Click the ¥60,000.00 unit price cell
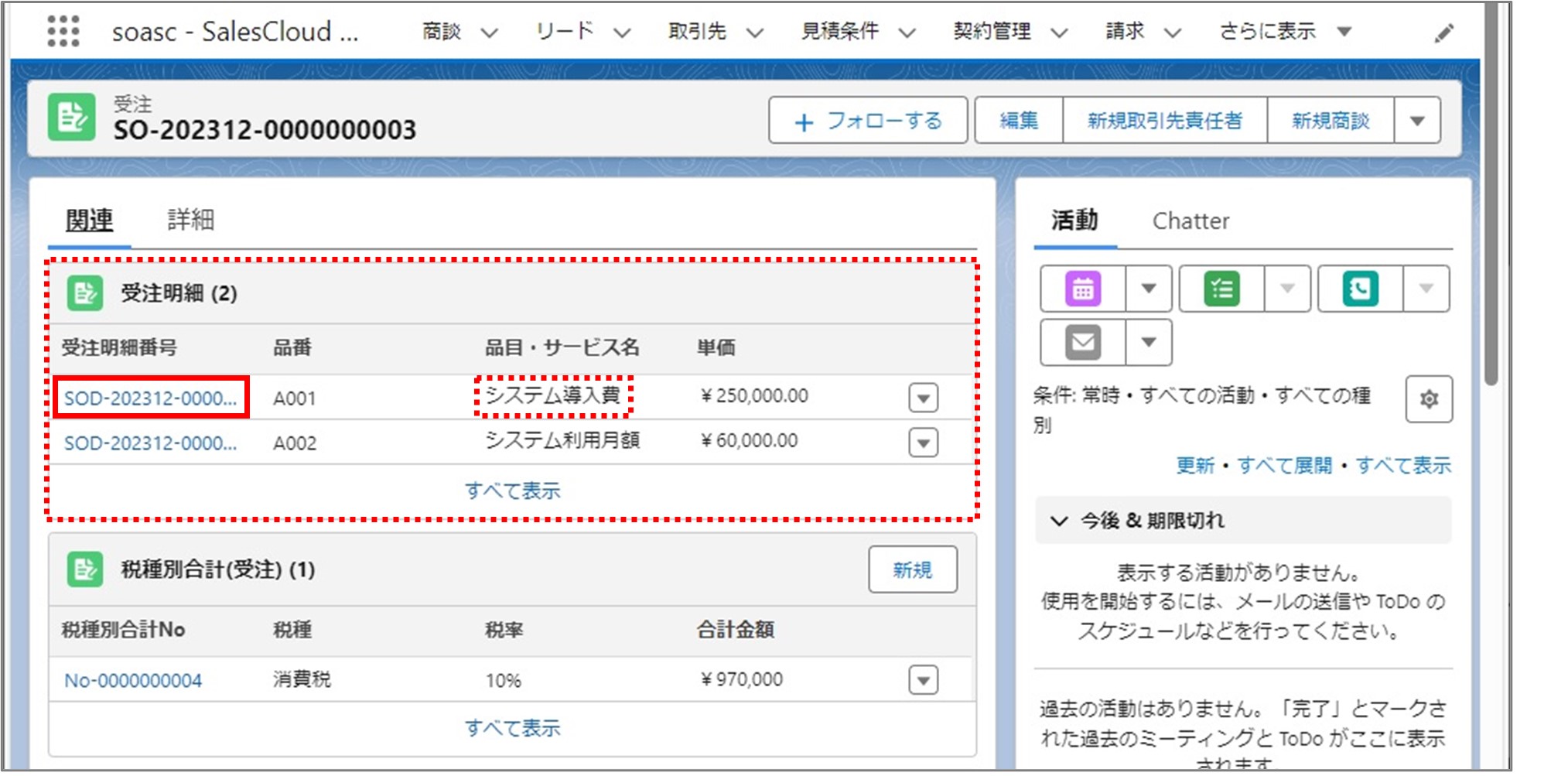The height and width of the screenshot is (776, 1568). (748, 441)
